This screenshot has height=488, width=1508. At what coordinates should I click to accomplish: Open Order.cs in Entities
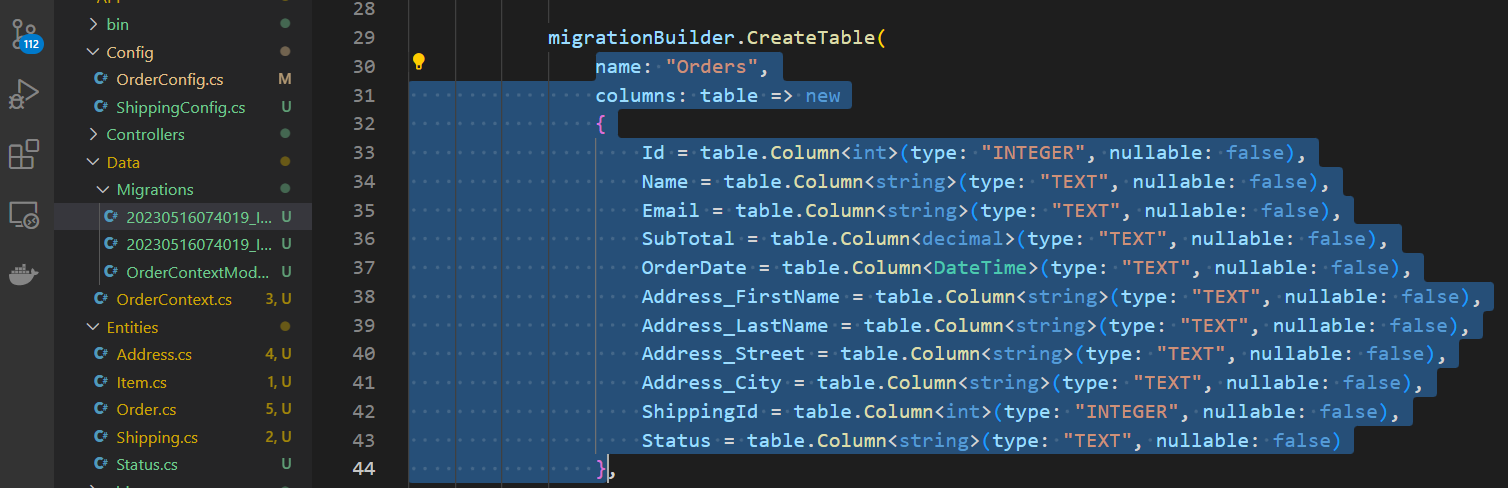[x=146, y=409]
